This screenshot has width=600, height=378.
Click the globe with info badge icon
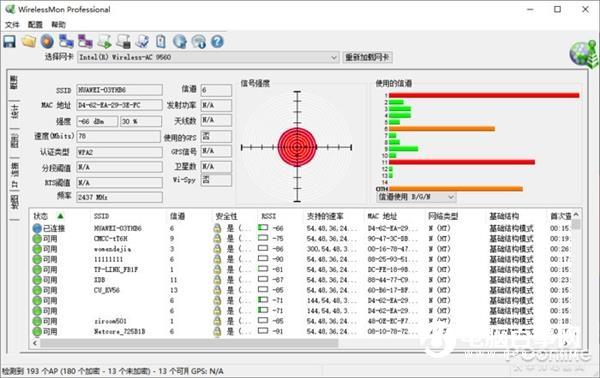[199, 41]
